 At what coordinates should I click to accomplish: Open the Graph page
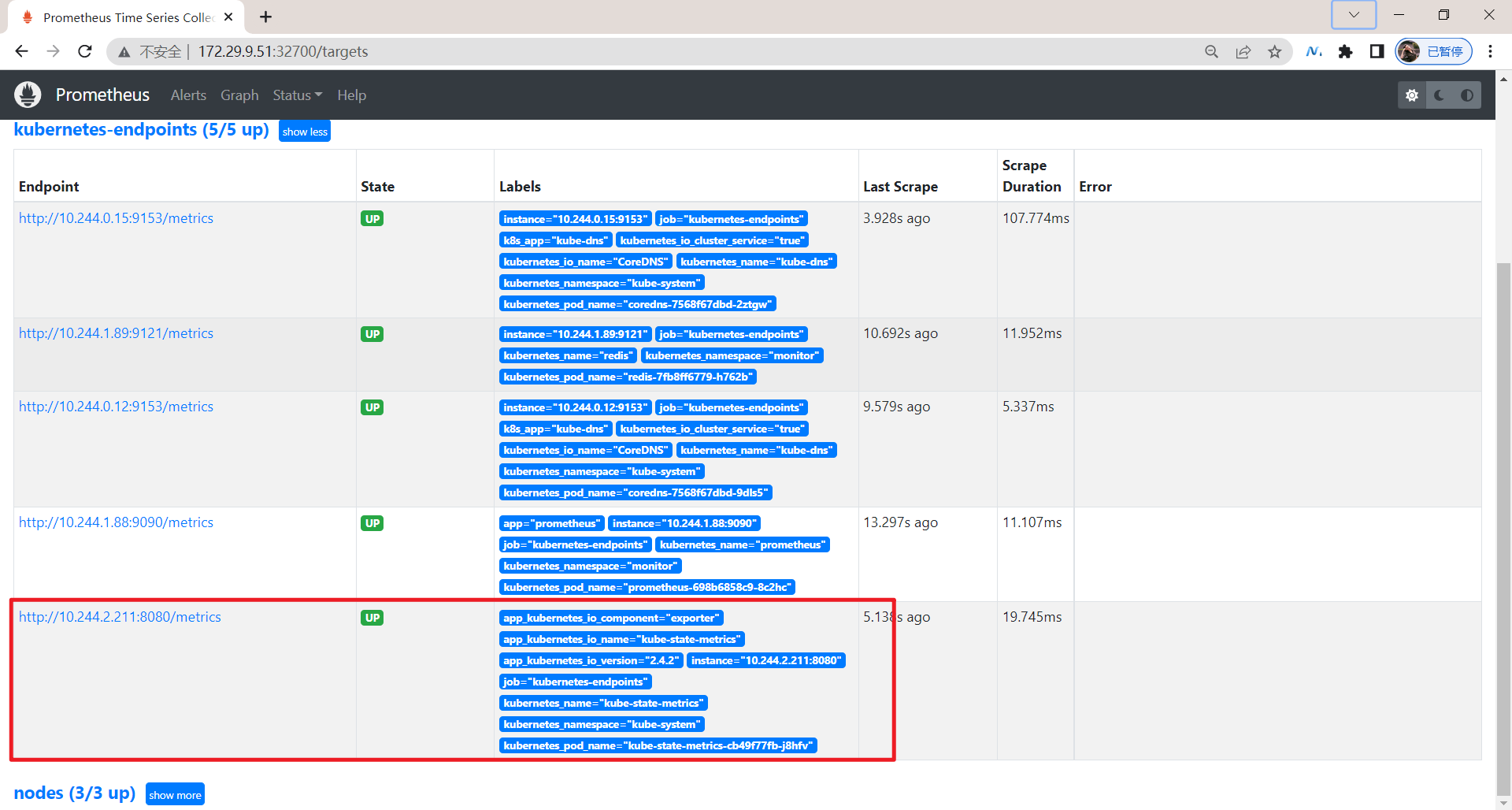tap(239, 95)
